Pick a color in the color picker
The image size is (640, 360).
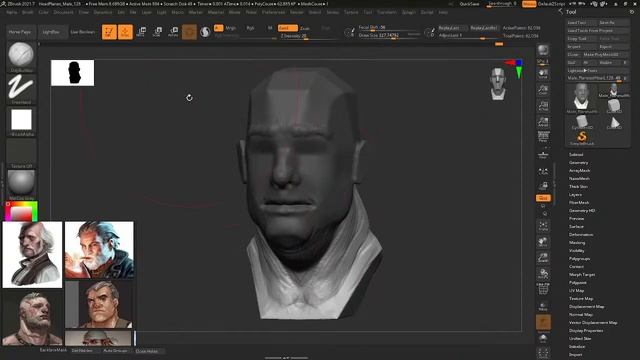[x=21, y=212]
